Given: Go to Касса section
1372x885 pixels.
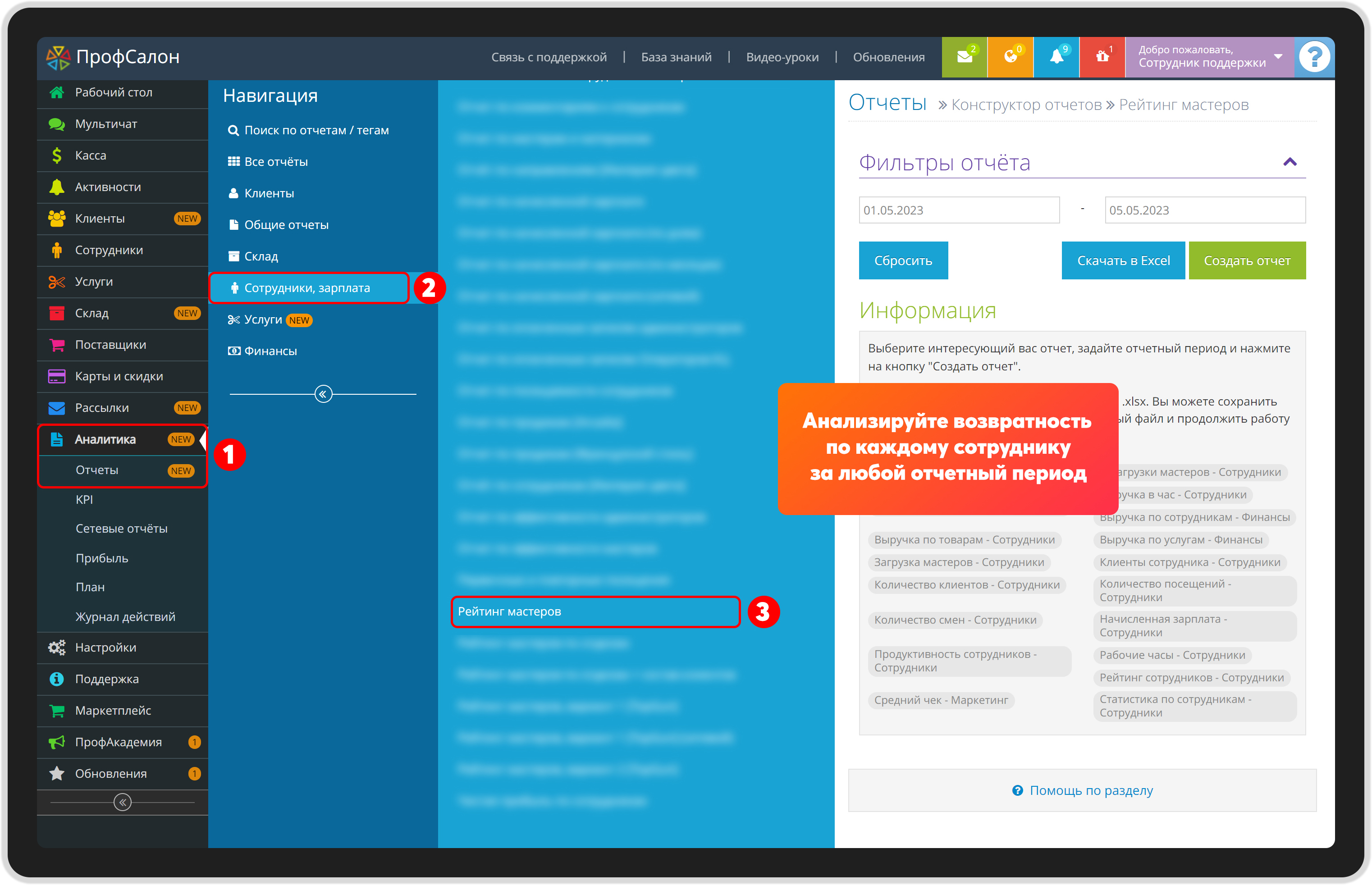Looking at the screenshot, I should tap(123, 156).
